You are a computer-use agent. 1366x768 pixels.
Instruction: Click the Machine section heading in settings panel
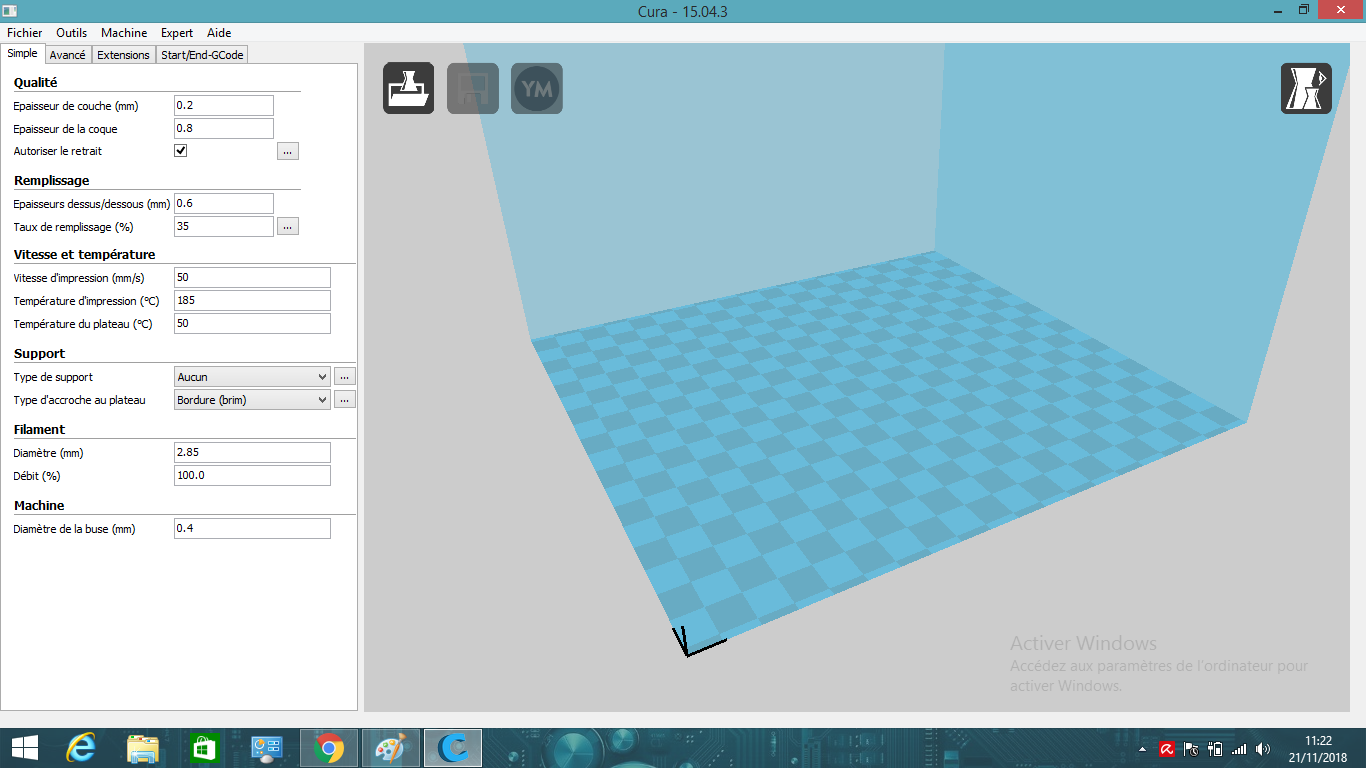coord(39,506)
